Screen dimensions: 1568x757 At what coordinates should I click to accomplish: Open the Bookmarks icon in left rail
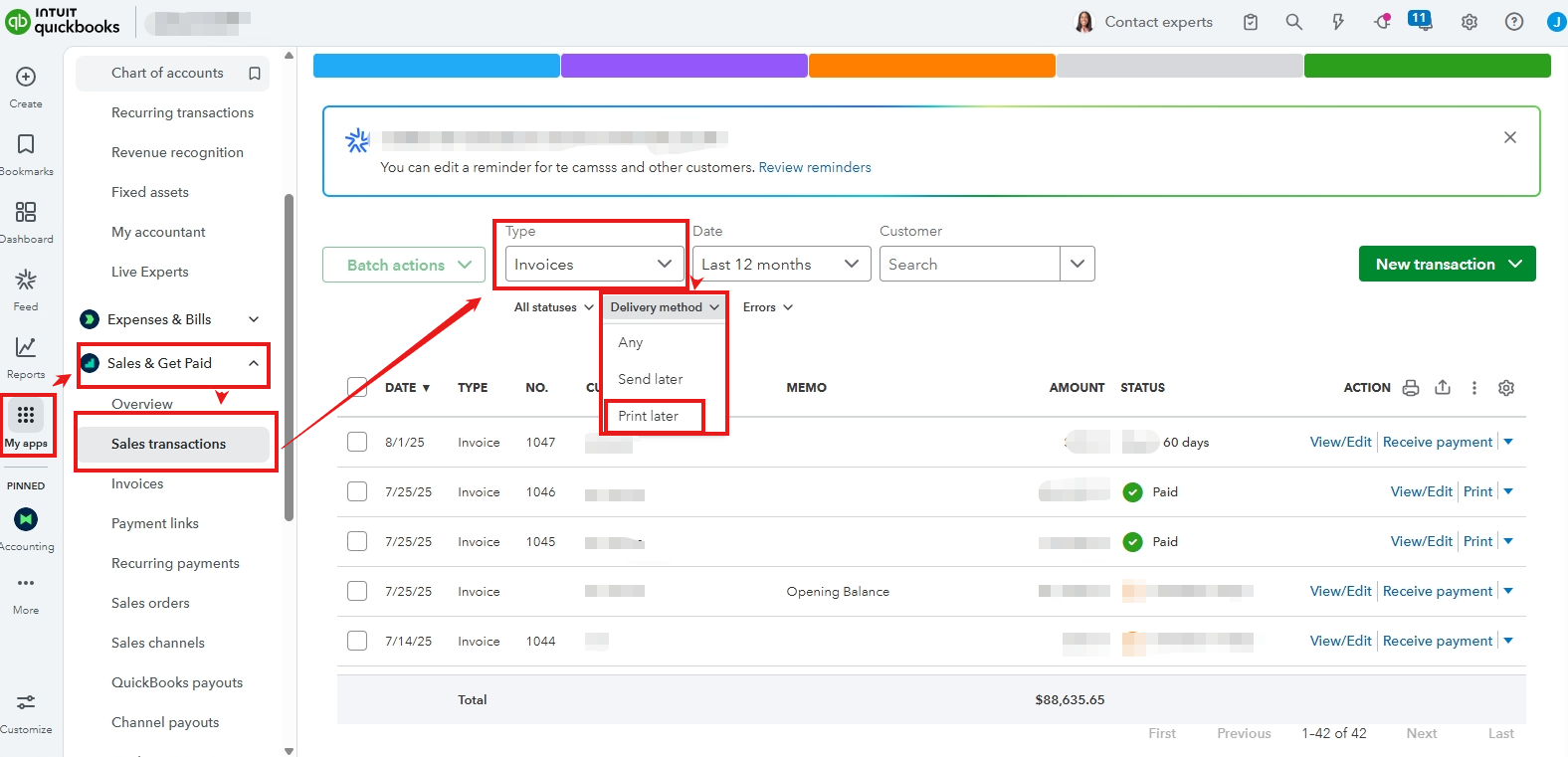26,145
